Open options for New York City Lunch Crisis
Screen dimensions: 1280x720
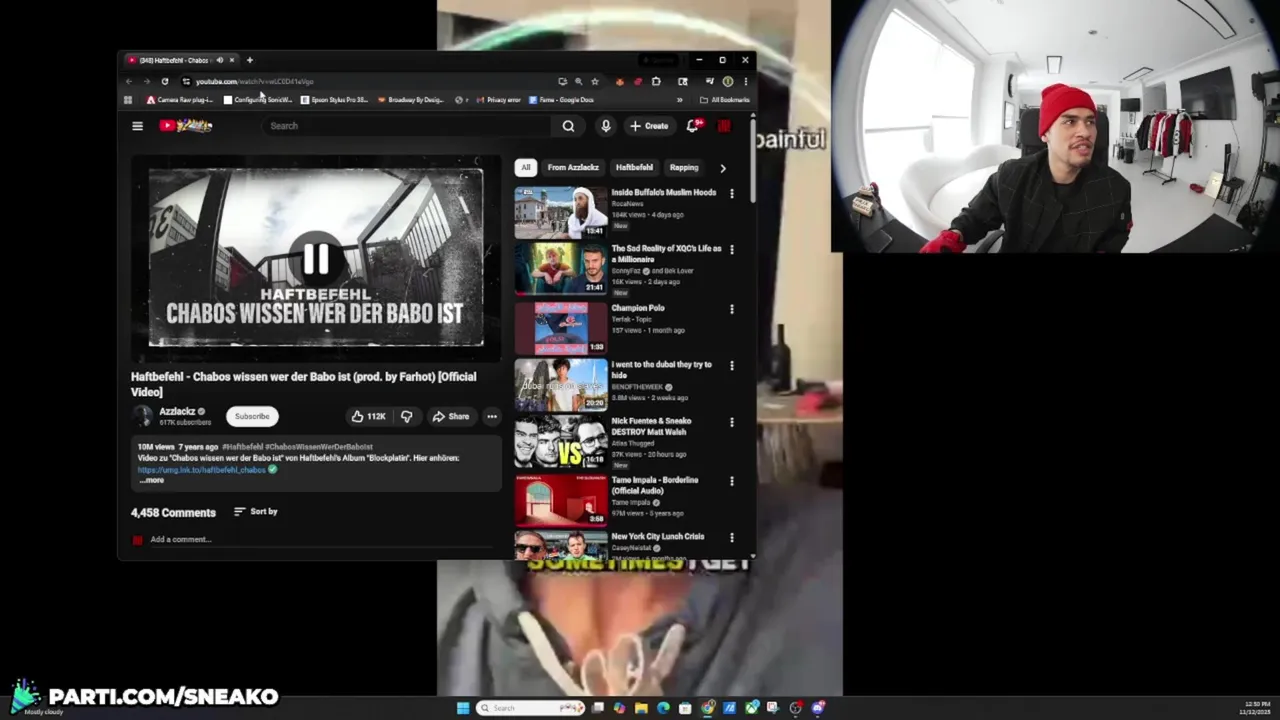pos(731,538)
